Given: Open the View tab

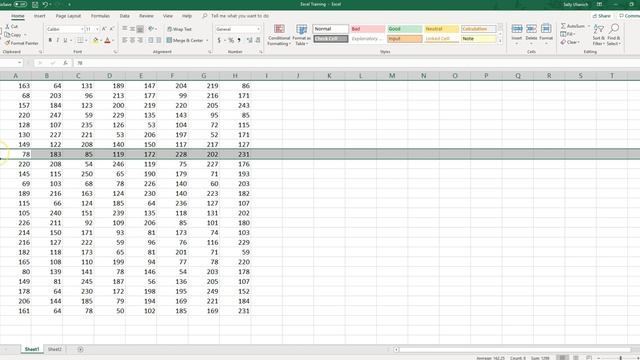Looking at the screenshot, I should (x=168, y=16).
